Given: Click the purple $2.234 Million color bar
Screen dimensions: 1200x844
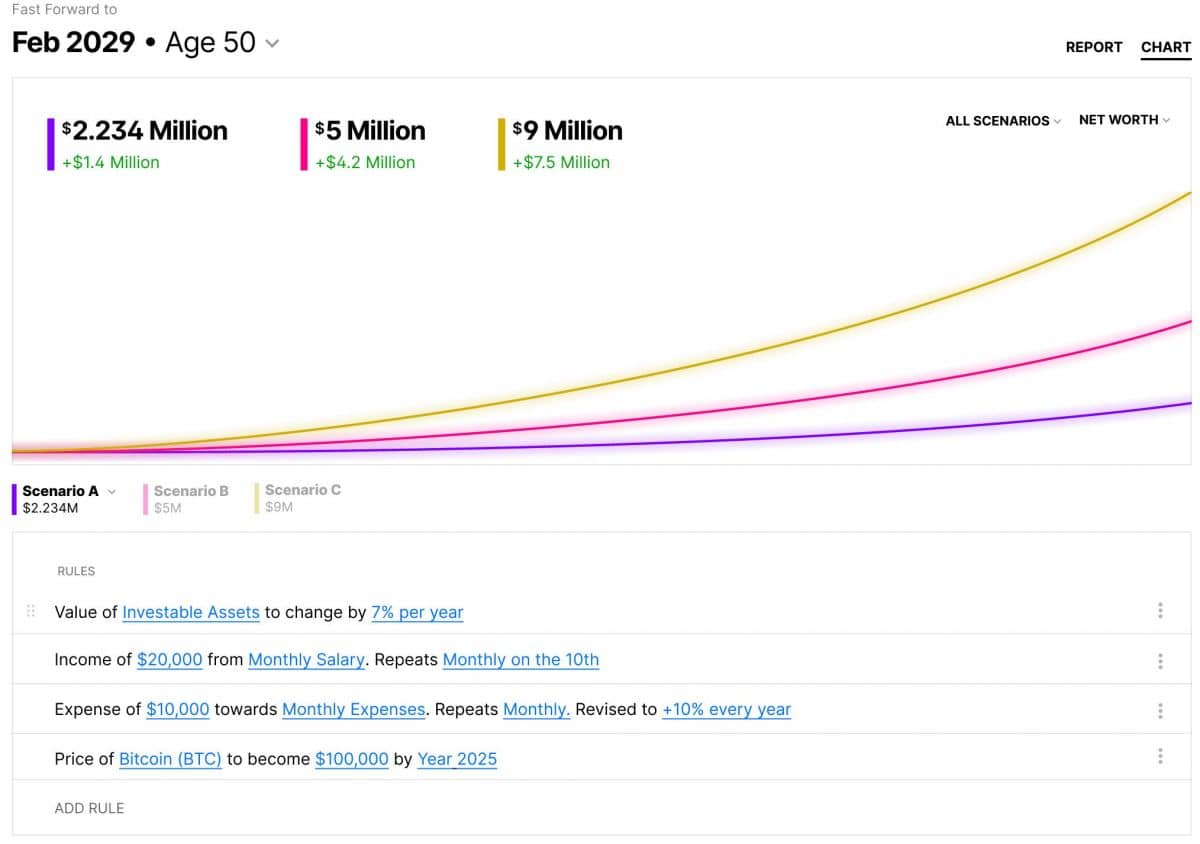Looking at the screenshot, I should coord(51,145).
